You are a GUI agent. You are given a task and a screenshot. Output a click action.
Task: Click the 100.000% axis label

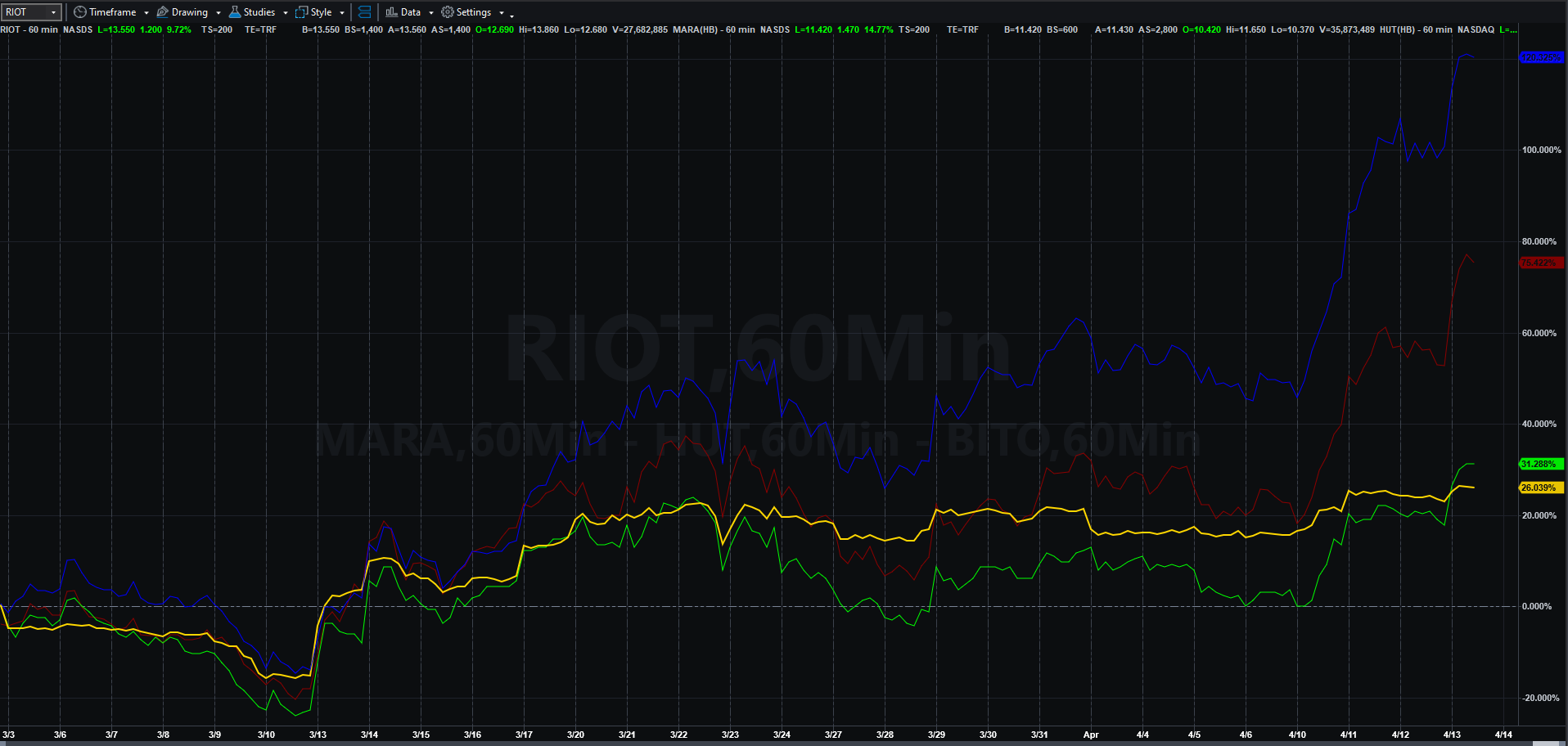point(1541,150)
